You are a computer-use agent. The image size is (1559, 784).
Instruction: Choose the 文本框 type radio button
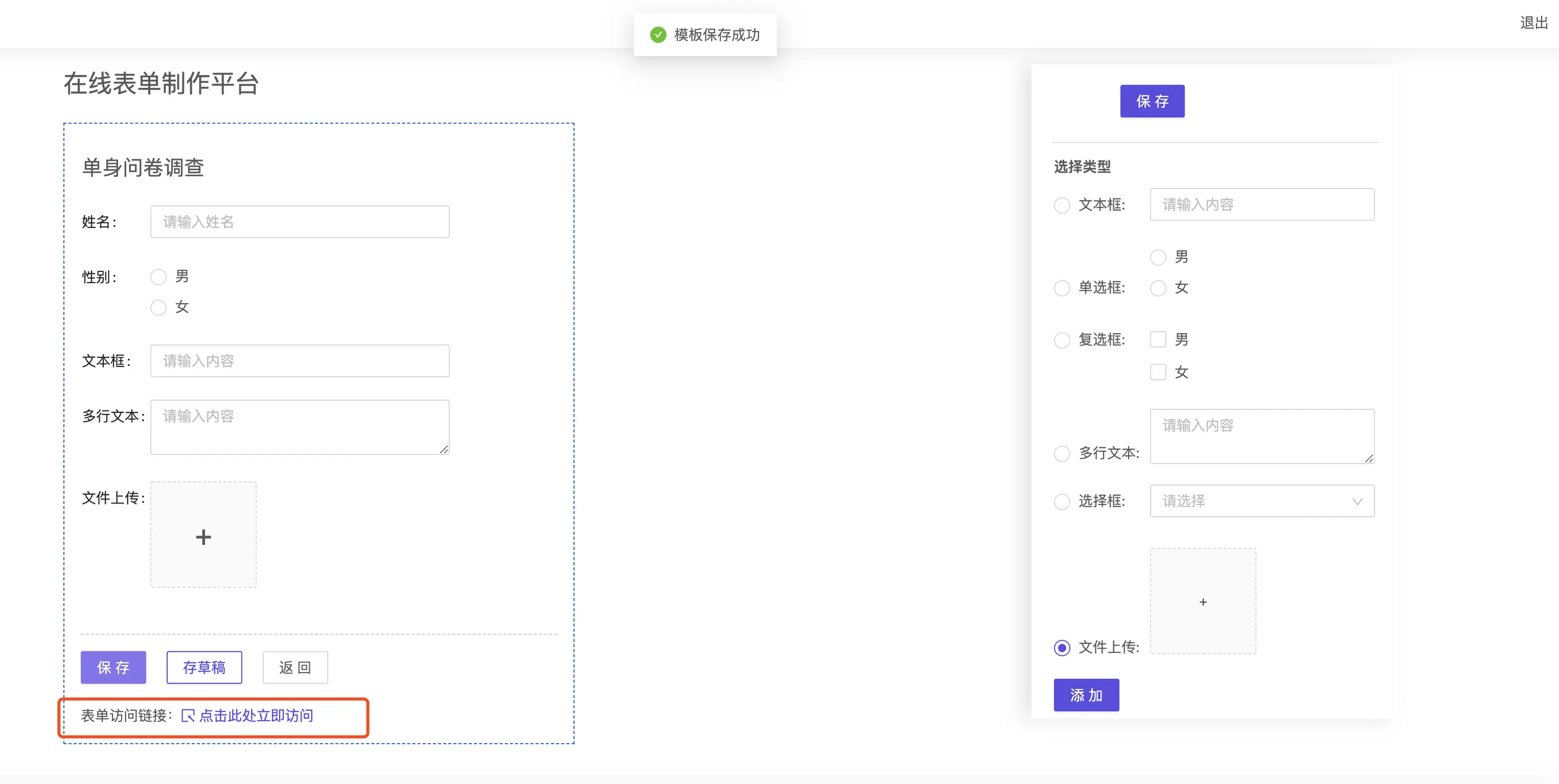click(x=1062, y=205)
